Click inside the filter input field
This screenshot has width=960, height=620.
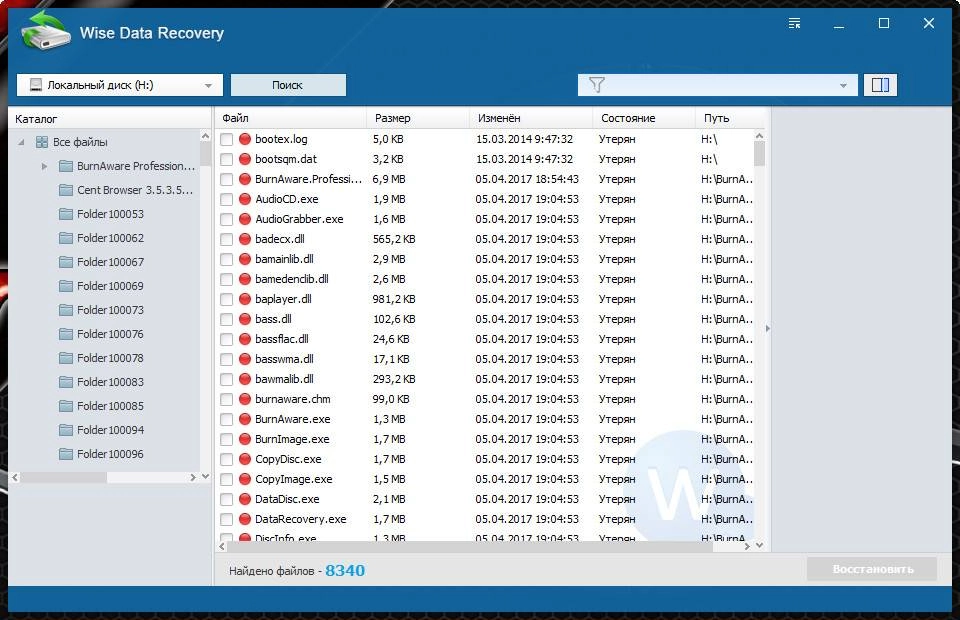click(x=719, y=85)
